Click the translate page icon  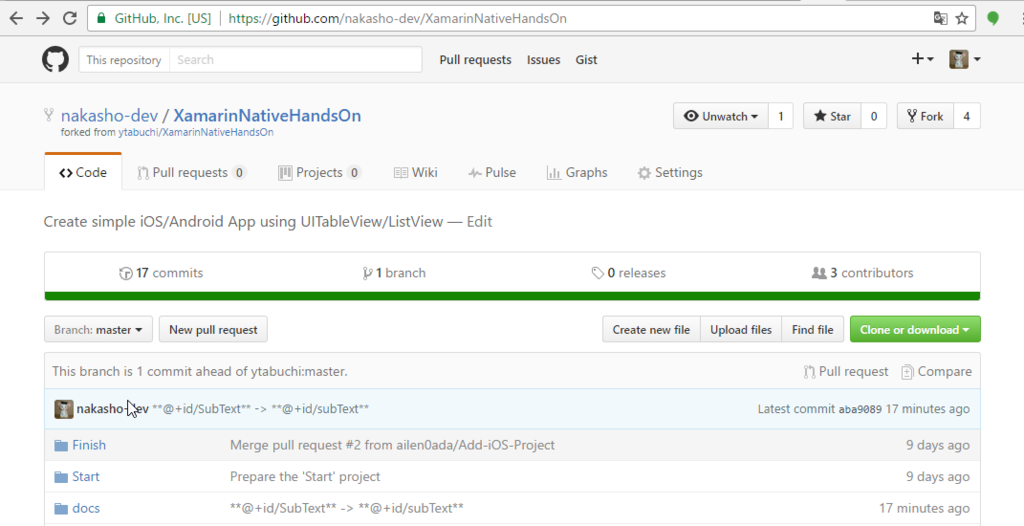pyautogui.click(x=940, y=18)
